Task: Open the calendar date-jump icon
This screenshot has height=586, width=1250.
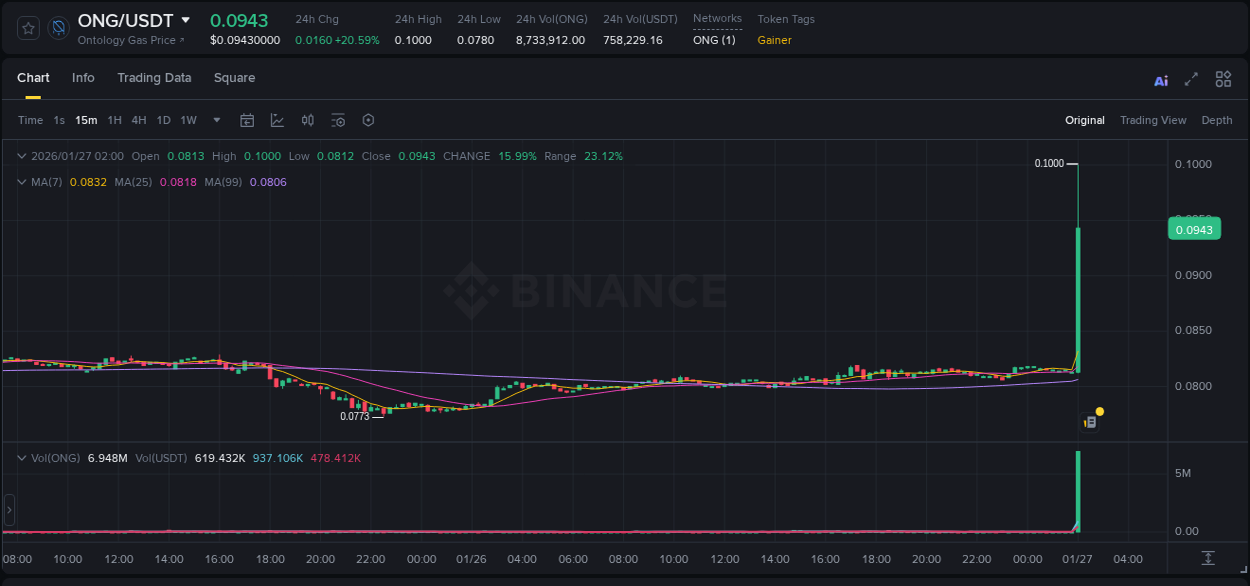Action: [x=247, y=120]
